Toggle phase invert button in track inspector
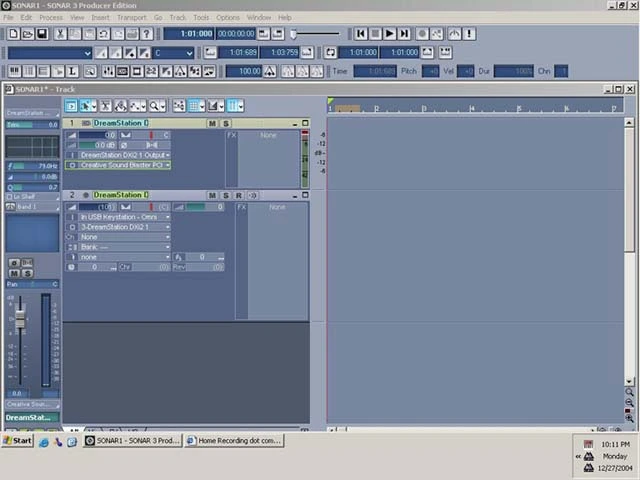 [x=14, y=263]
